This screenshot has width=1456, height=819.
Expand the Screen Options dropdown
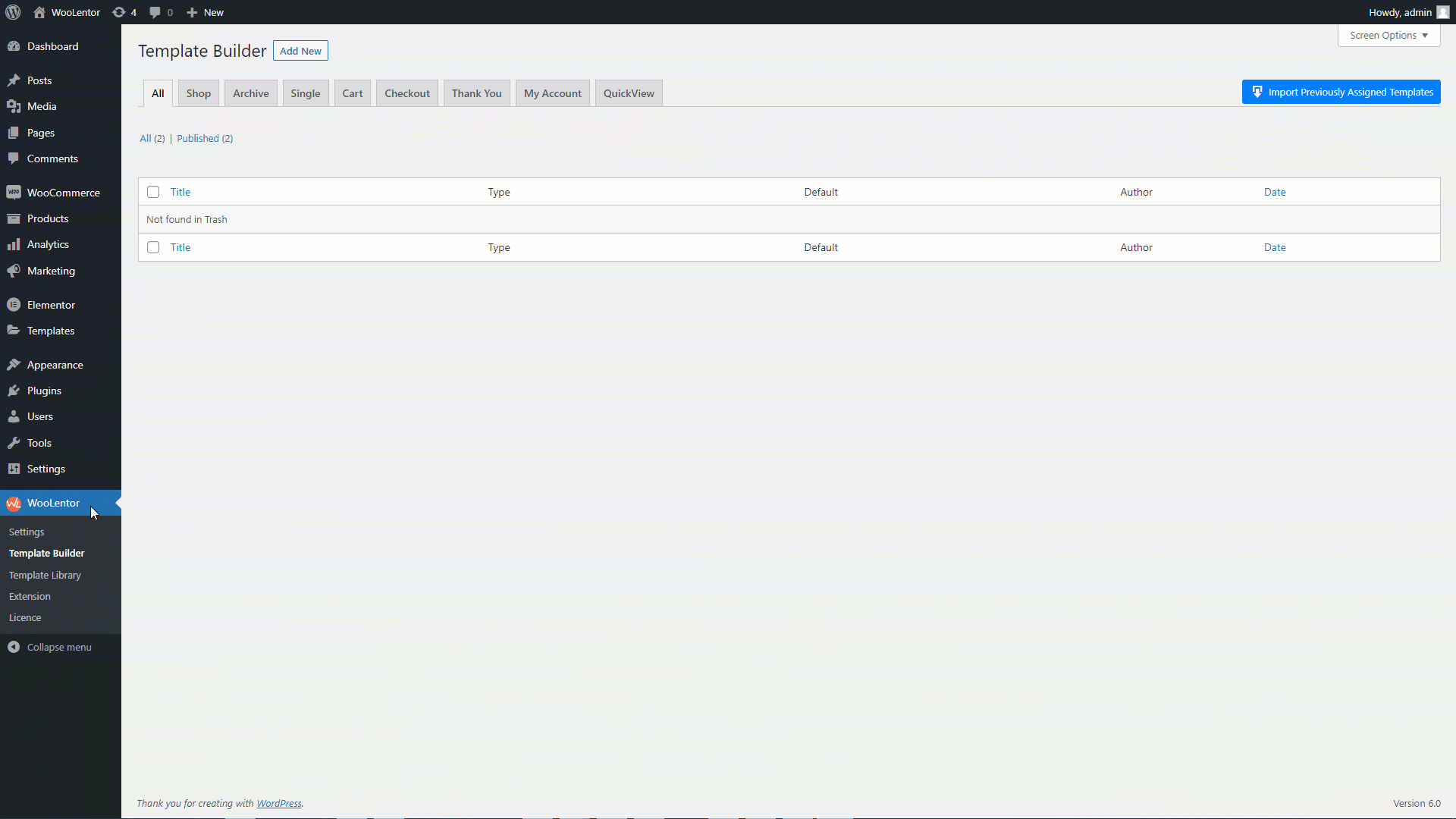[x=1389, y=36]
